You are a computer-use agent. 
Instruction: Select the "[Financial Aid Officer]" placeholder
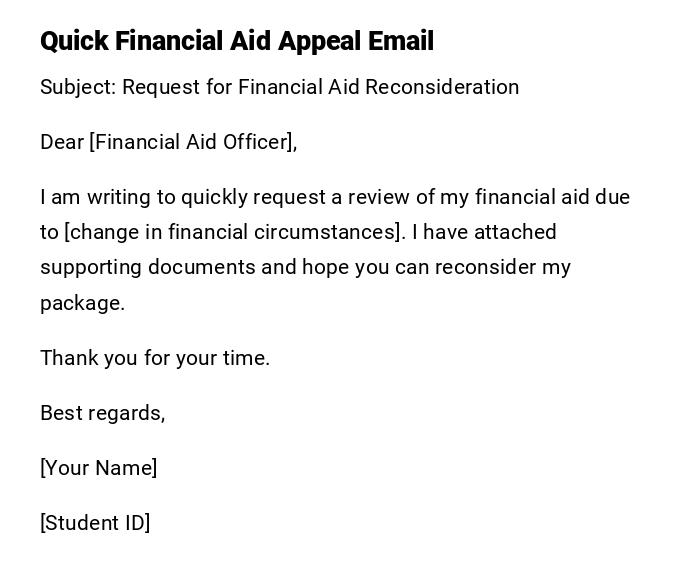193,142
